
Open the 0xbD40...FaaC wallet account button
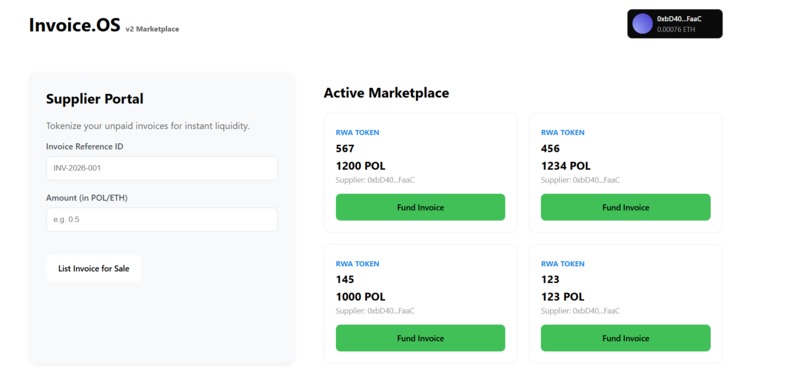pyautogui.click(x=674, y=24)
